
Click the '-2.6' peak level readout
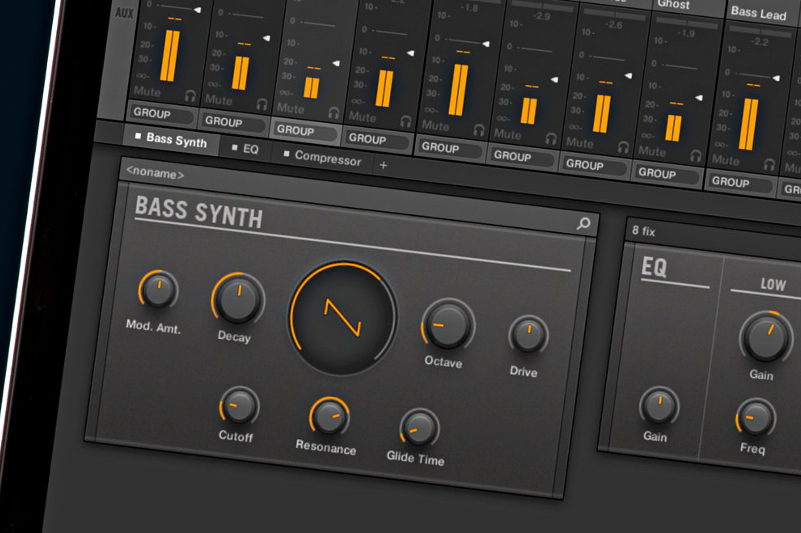[614, 24]
